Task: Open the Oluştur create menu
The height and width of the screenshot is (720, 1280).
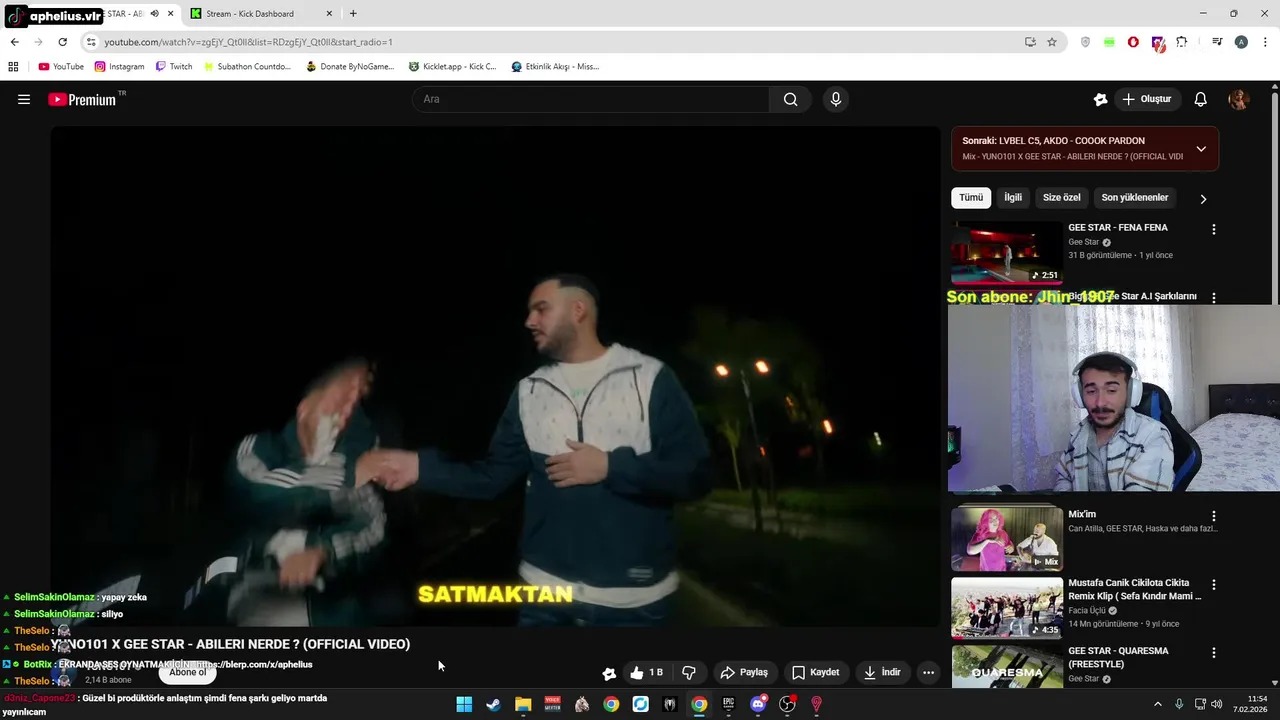Action: [1147, 99]
